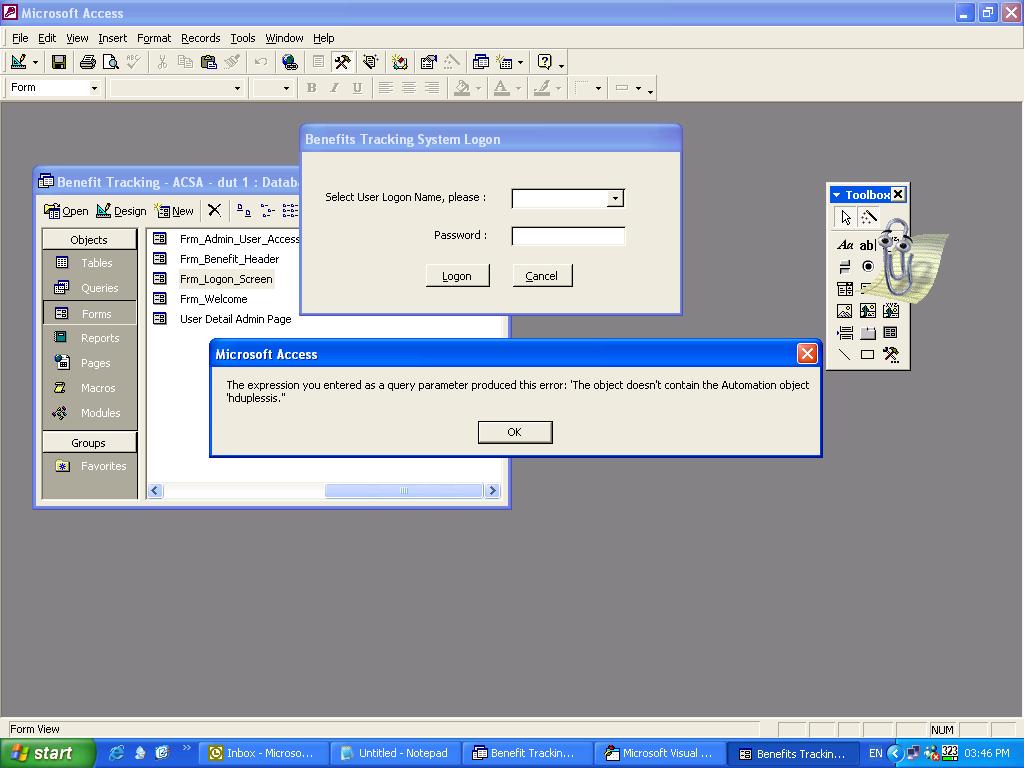Expand the Special Effect dropdown arrow
The height and width of the screenshot is (768, 1024).
coord(638,88)
